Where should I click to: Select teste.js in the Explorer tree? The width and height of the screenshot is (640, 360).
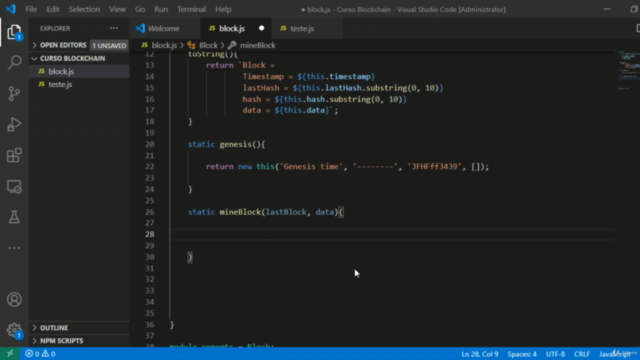(80, 84)
